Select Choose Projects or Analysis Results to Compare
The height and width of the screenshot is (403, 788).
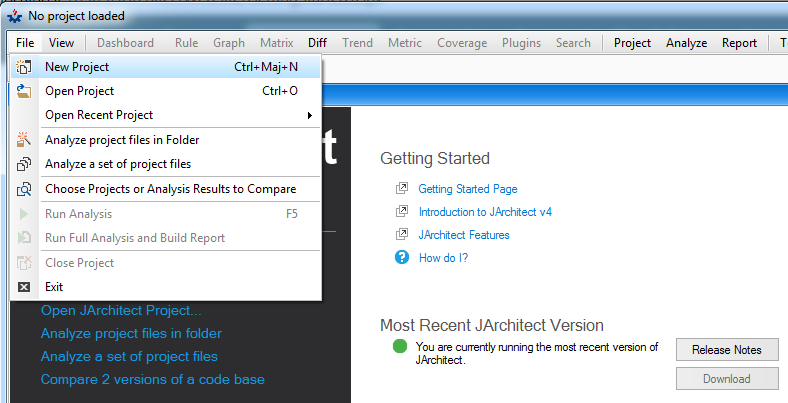(166, 189)
